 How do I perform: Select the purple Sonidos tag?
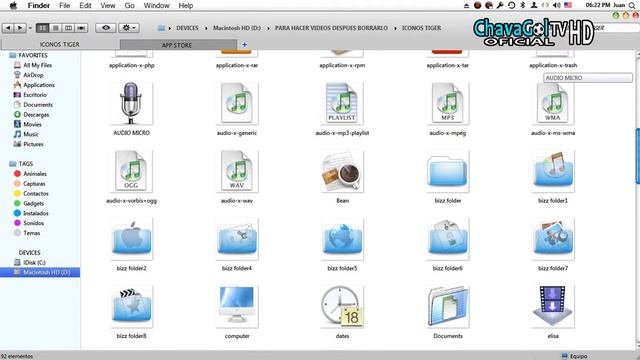coord(29,223)
